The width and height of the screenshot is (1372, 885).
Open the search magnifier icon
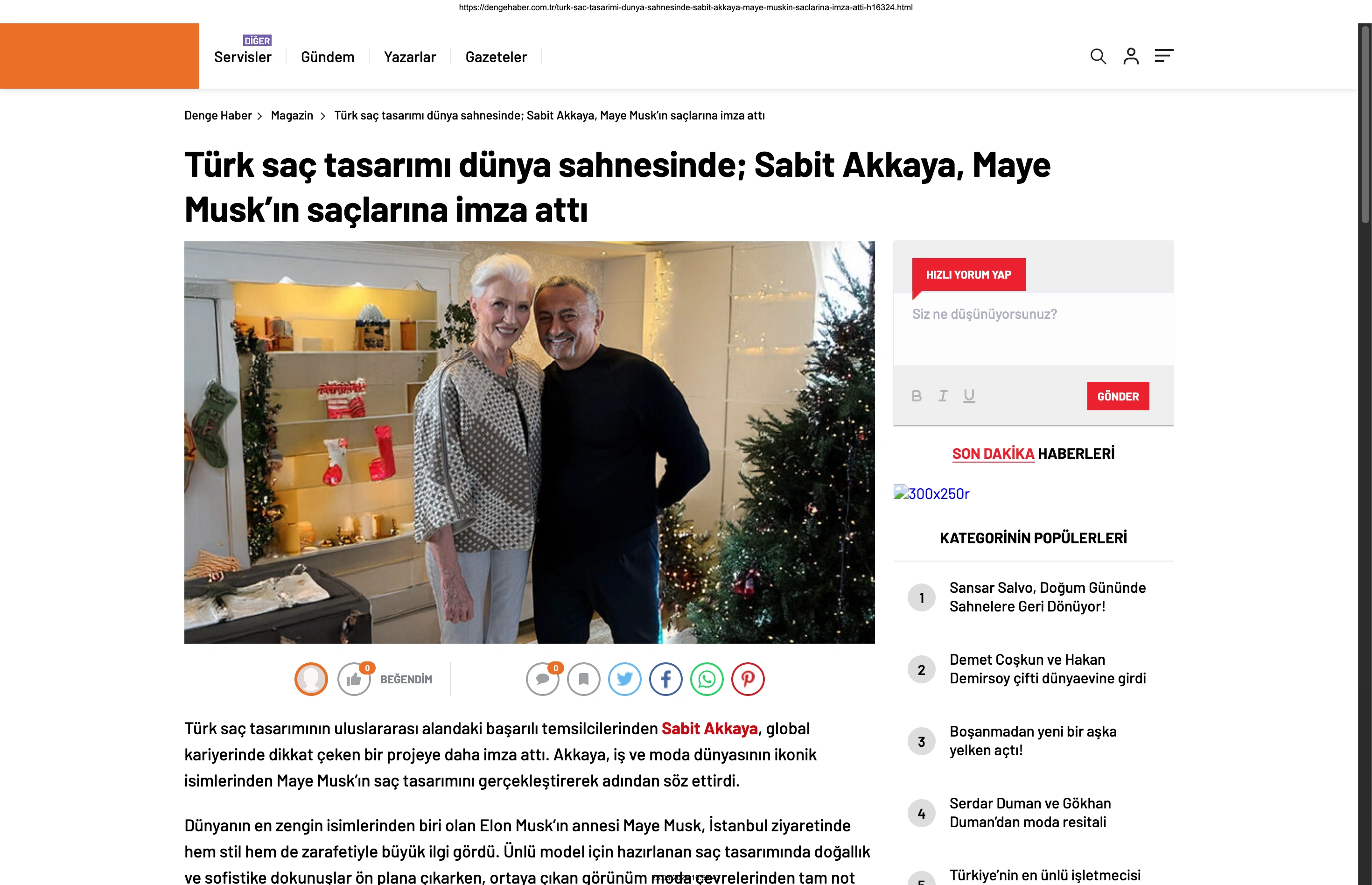[x=1098, y=56]
